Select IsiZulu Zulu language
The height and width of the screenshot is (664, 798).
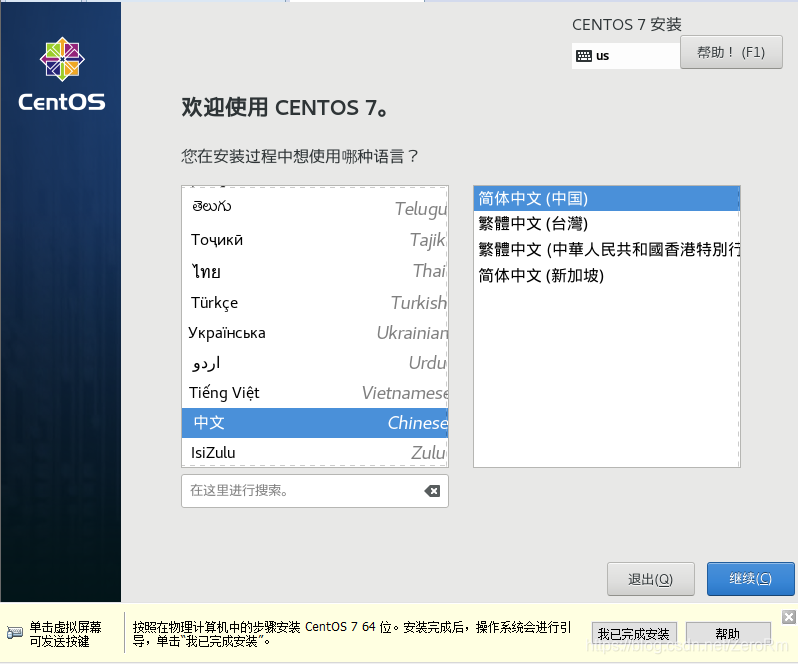[315, 452]
